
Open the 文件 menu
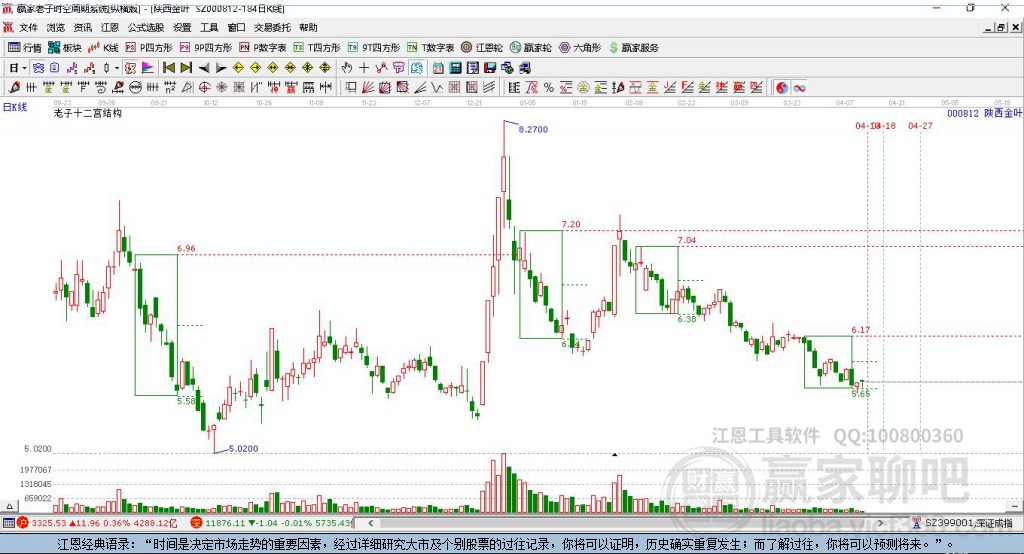point(28,27)
